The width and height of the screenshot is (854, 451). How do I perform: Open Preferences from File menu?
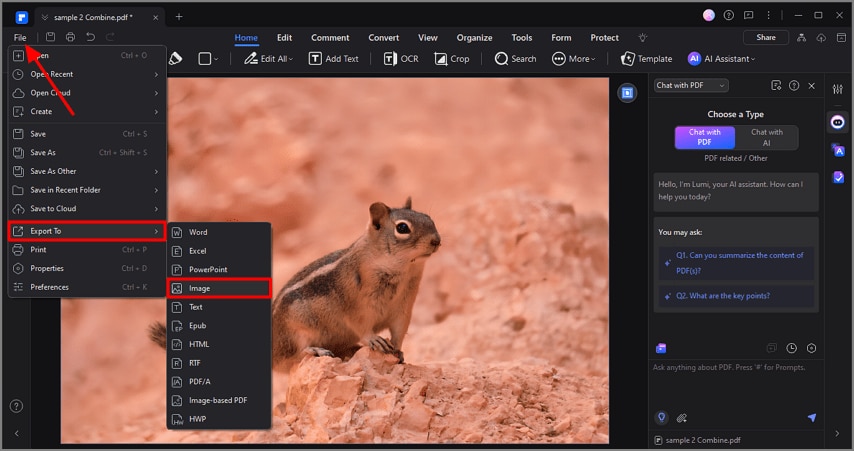click(87, 287)
